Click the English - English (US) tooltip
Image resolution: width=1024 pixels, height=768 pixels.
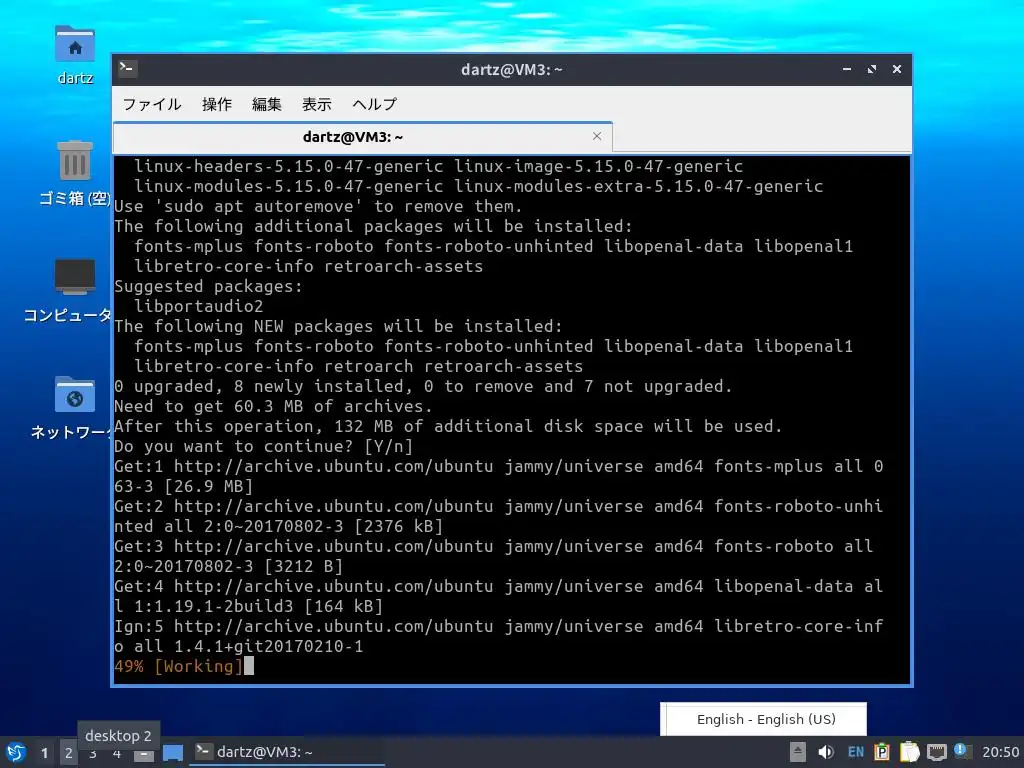[x=763, y=719]
